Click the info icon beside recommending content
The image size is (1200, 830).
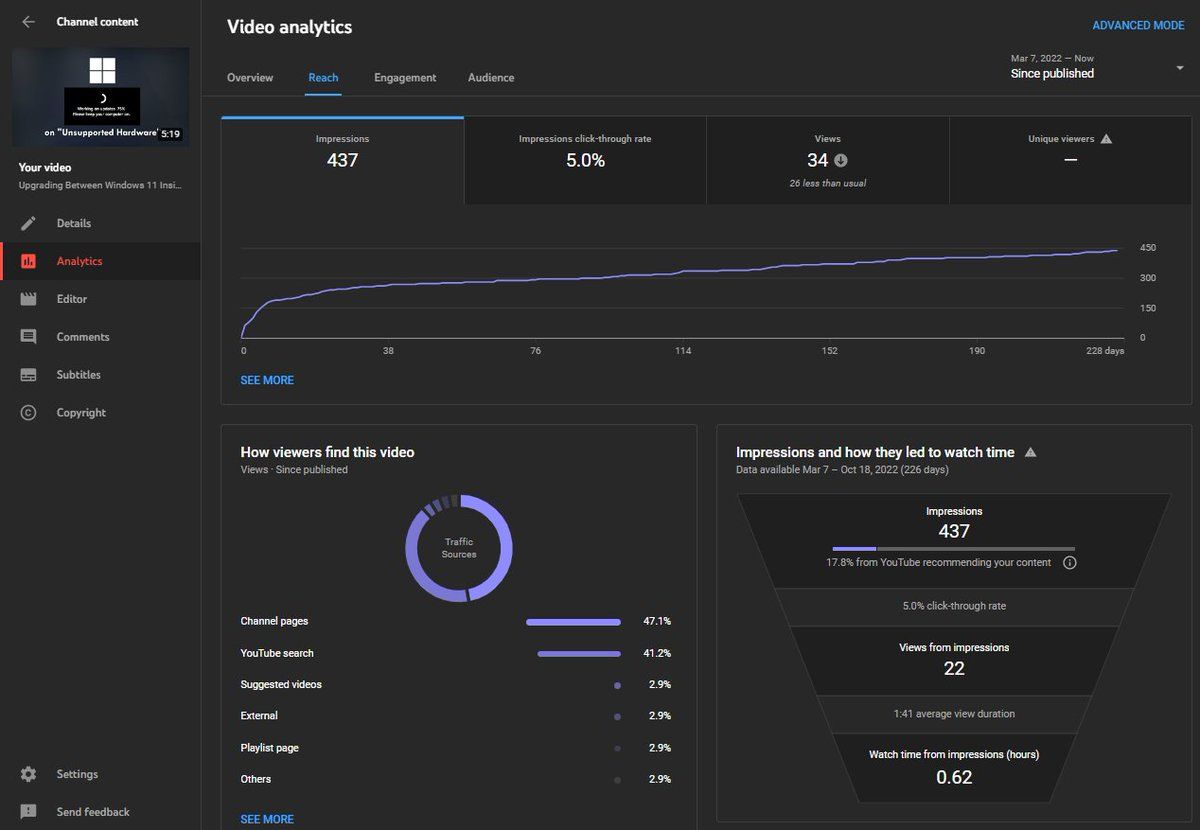(1070, 563)
